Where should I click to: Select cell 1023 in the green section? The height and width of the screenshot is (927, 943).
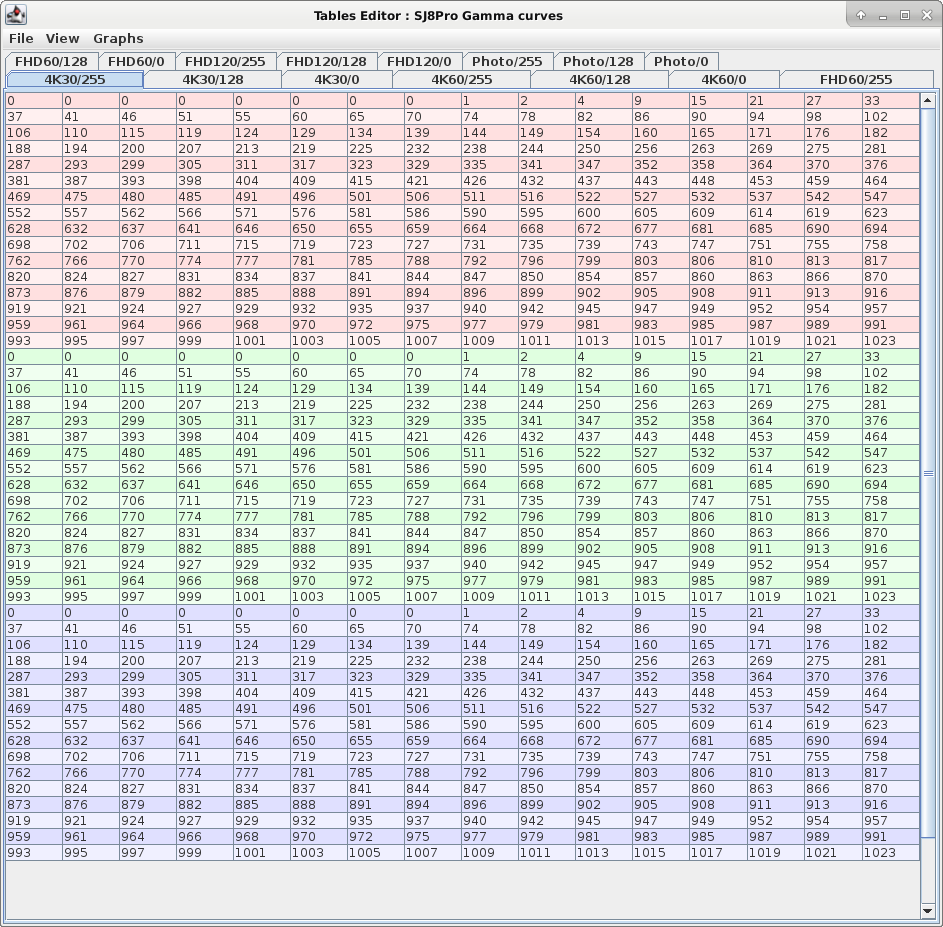click(891, 597)
